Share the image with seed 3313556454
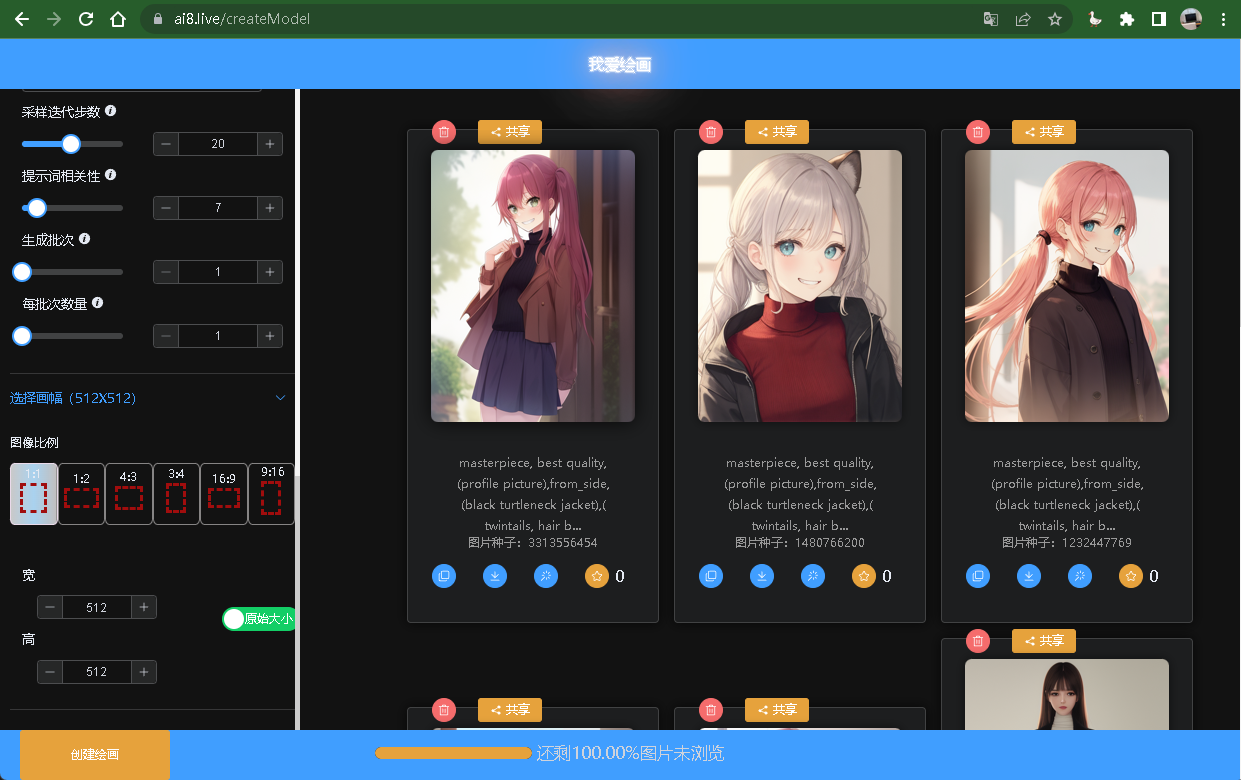 click(x=510, y=132)
